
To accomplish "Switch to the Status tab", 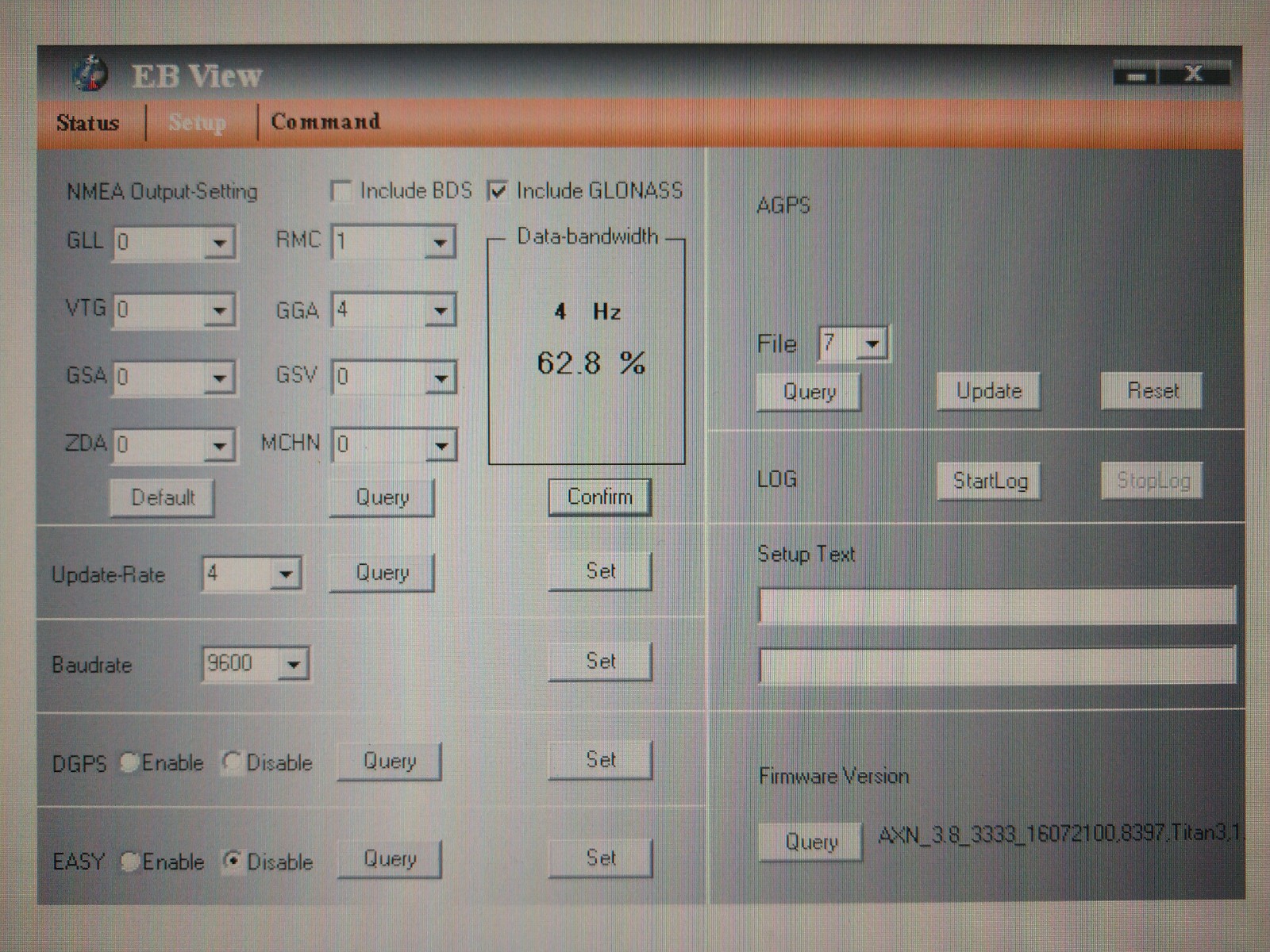I will [x=87, y=123].
